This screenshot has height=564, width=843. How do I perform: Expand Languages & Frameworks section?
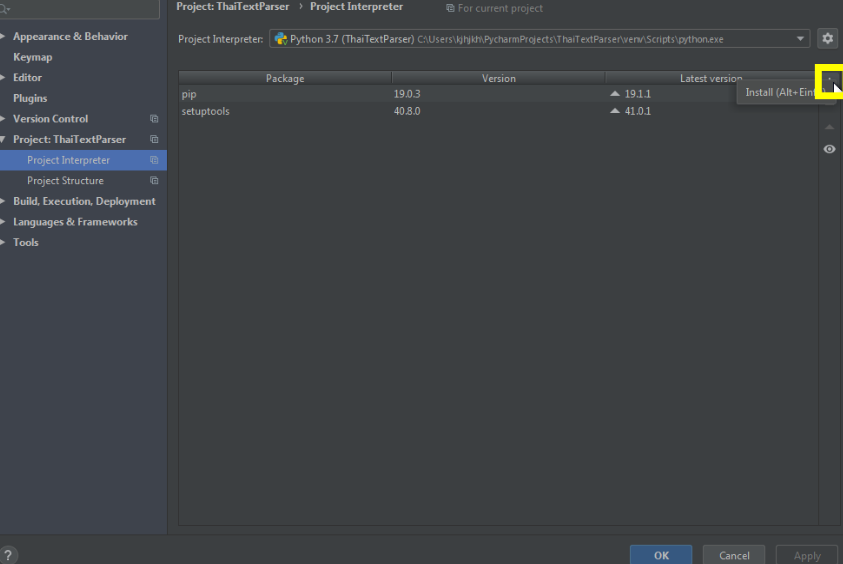3,222
